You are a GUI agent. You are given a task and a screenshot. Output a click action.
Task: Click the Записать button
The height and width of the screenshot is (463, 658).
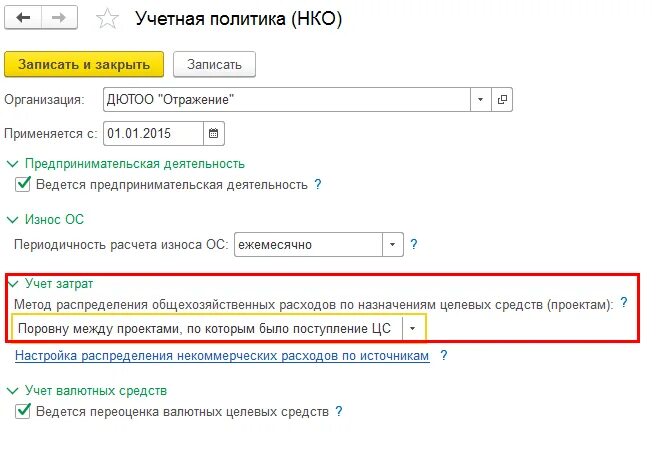click(x=214, y=64)
